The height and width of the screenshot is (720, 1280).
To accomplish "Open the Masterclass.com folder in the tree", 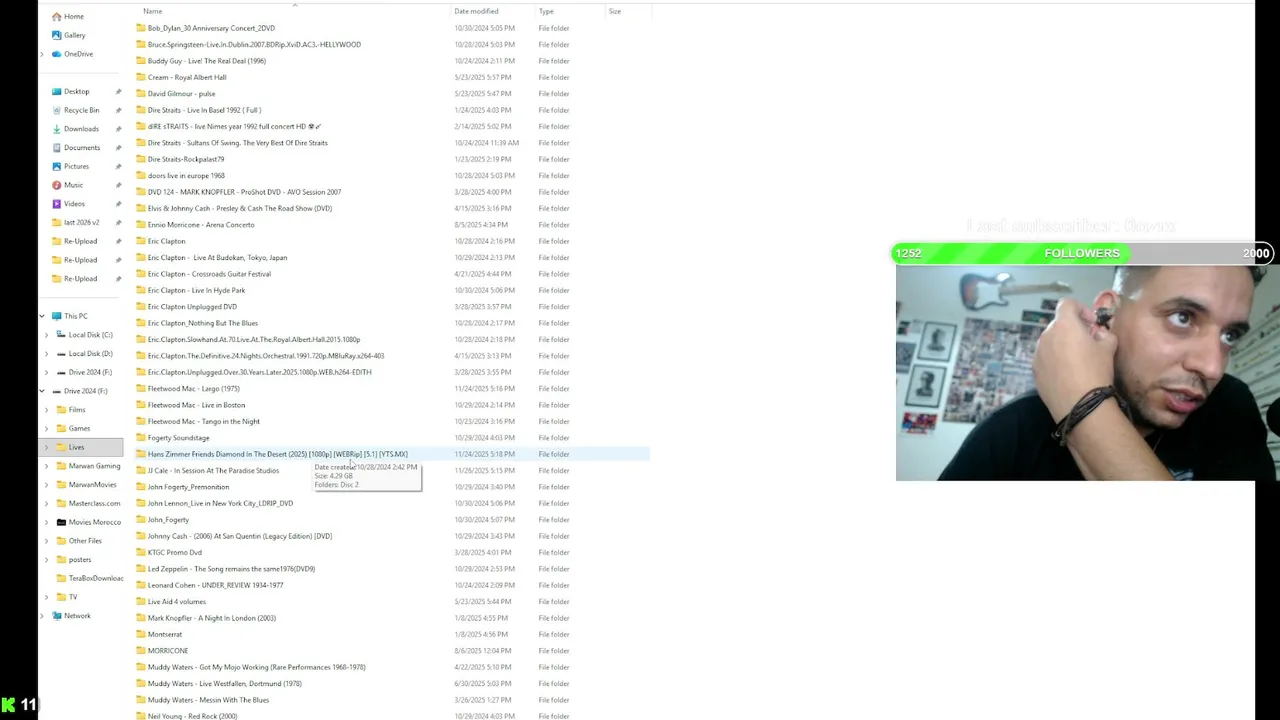I will coord(94,503).
